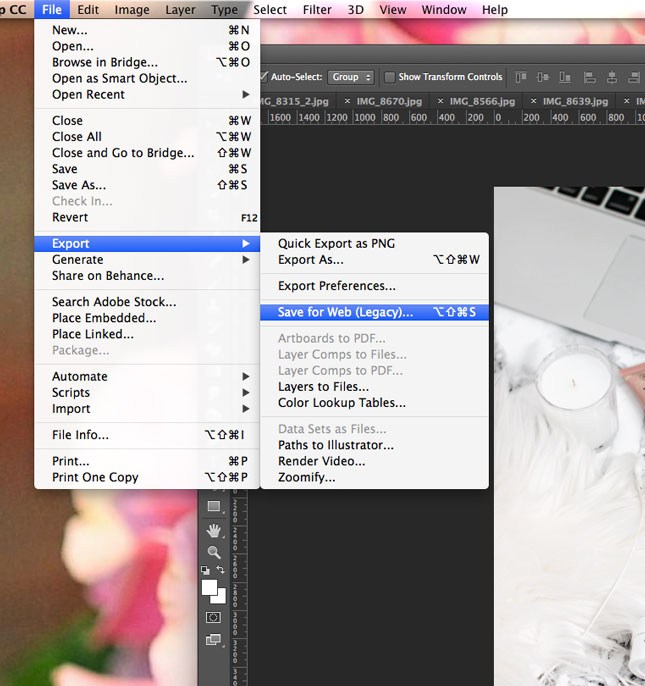Expand the Open Recent submenu

point(147,94)
